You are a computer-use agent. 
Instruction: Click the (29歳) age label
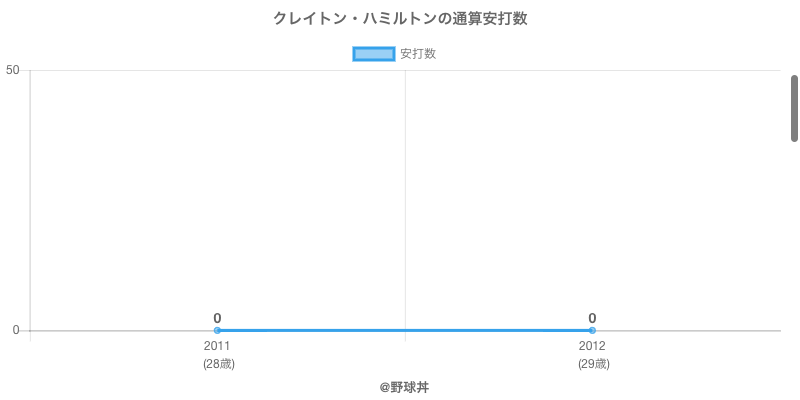pos(593,364)
